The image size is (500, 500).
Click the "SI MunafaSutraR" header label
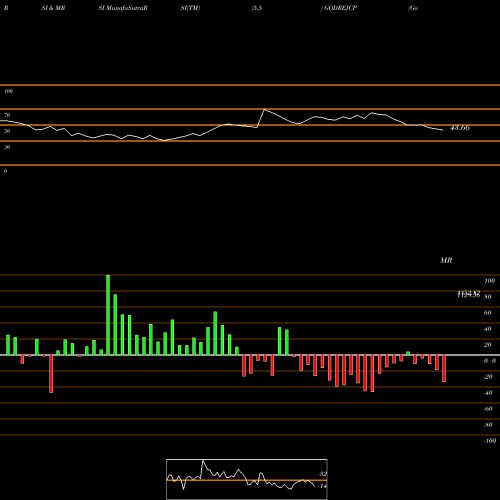pos(123,8)
